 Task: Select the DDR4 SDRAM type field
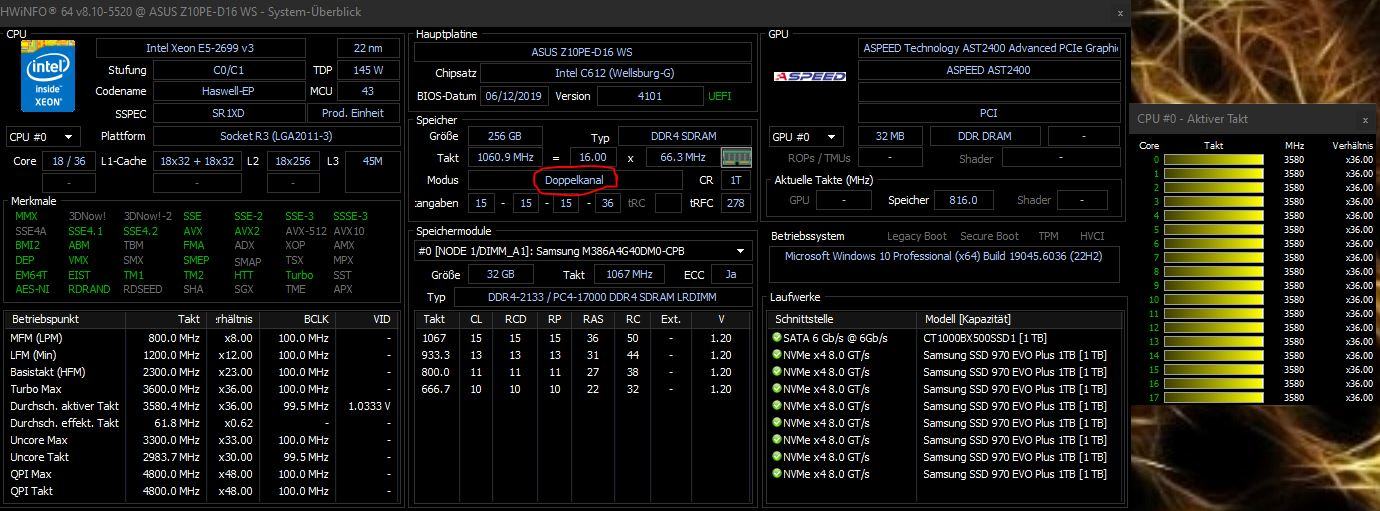(682, 136)
